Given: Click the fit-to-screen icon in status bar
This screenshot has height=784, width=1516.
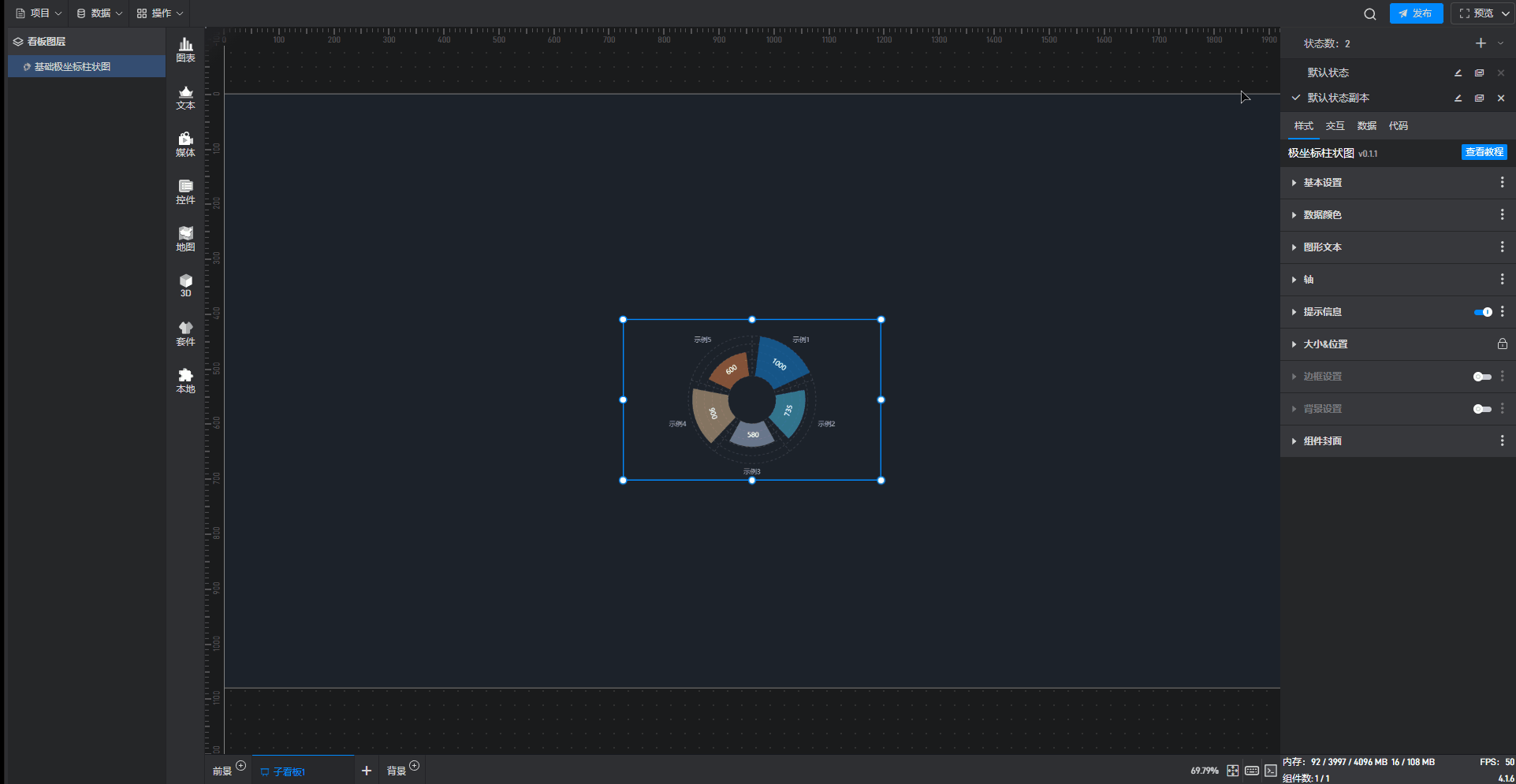Looking at the screenshot, I should pos(1233,771).
